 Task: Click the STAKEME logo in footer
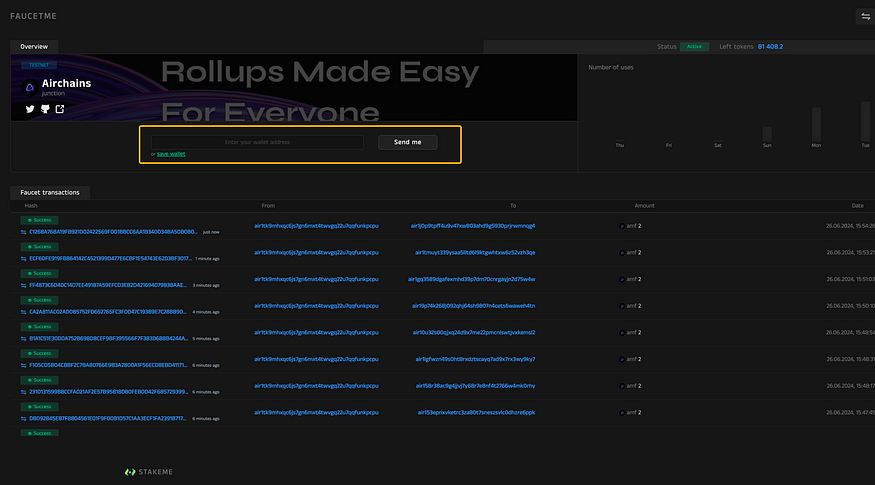pyautogui.click(x=149, y=472)
